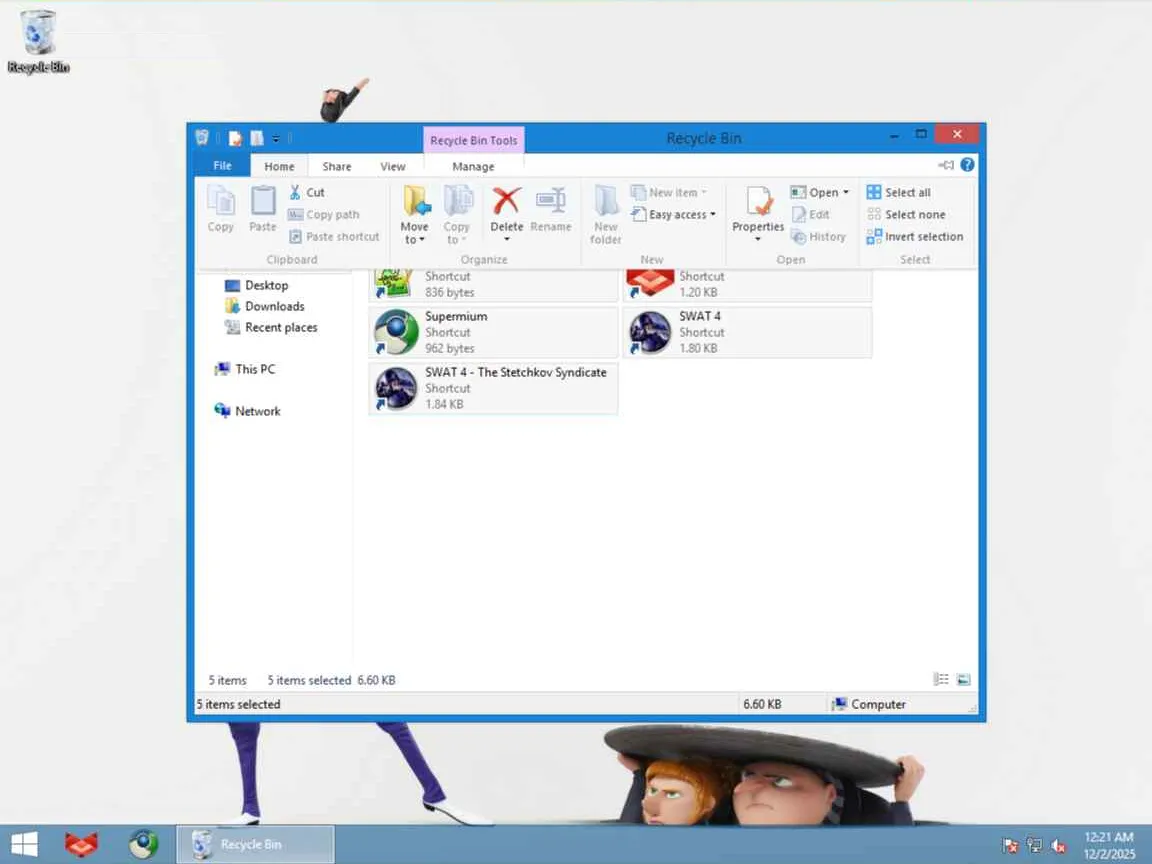Select the 1.20 KB shortcut item

pyautogui.click(x=747, y=285)
